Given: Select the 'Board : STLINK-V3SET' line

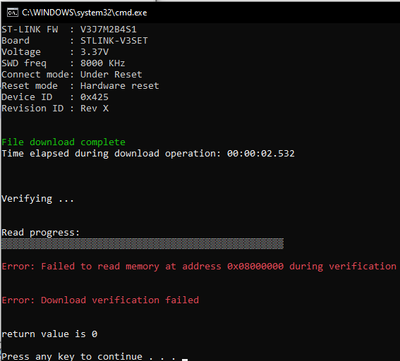Looking at the screenshot, I should (75, 41).
